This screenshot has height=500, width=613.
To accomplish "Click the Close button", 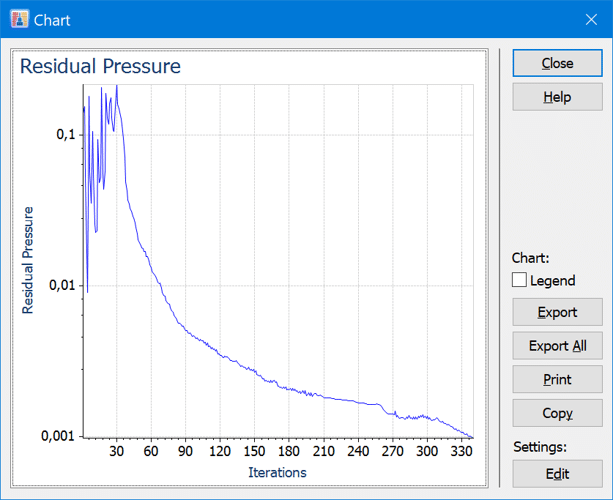I will coord(557,63).
